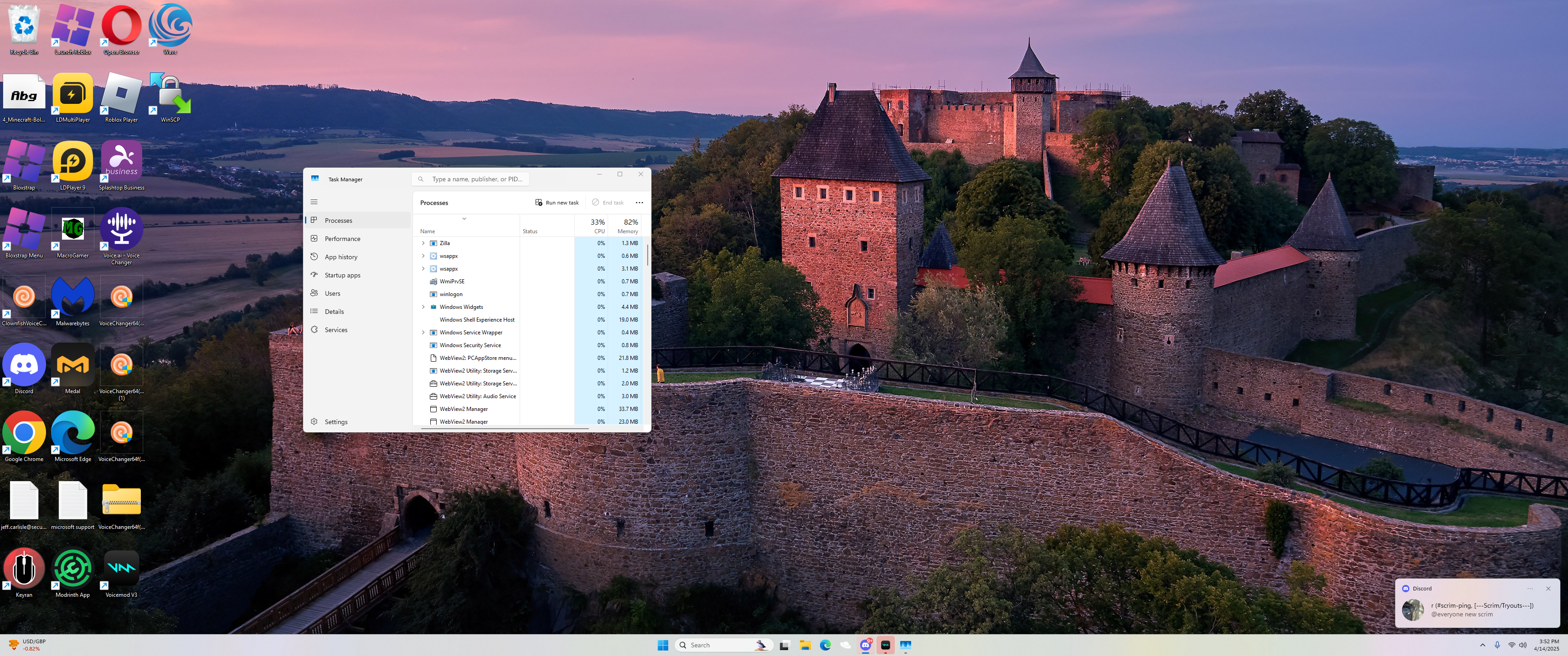Toggle the hamburger navigation menu
Viewport: 1568px width, 656px height.
(314, 202)
